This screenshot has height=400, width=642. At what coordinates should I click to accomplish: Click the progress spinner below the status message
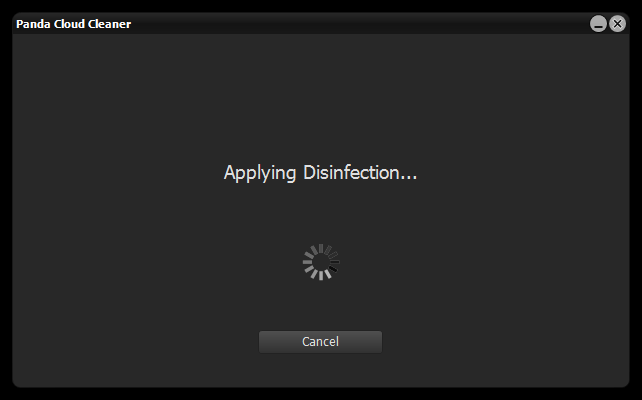point(321,262)
